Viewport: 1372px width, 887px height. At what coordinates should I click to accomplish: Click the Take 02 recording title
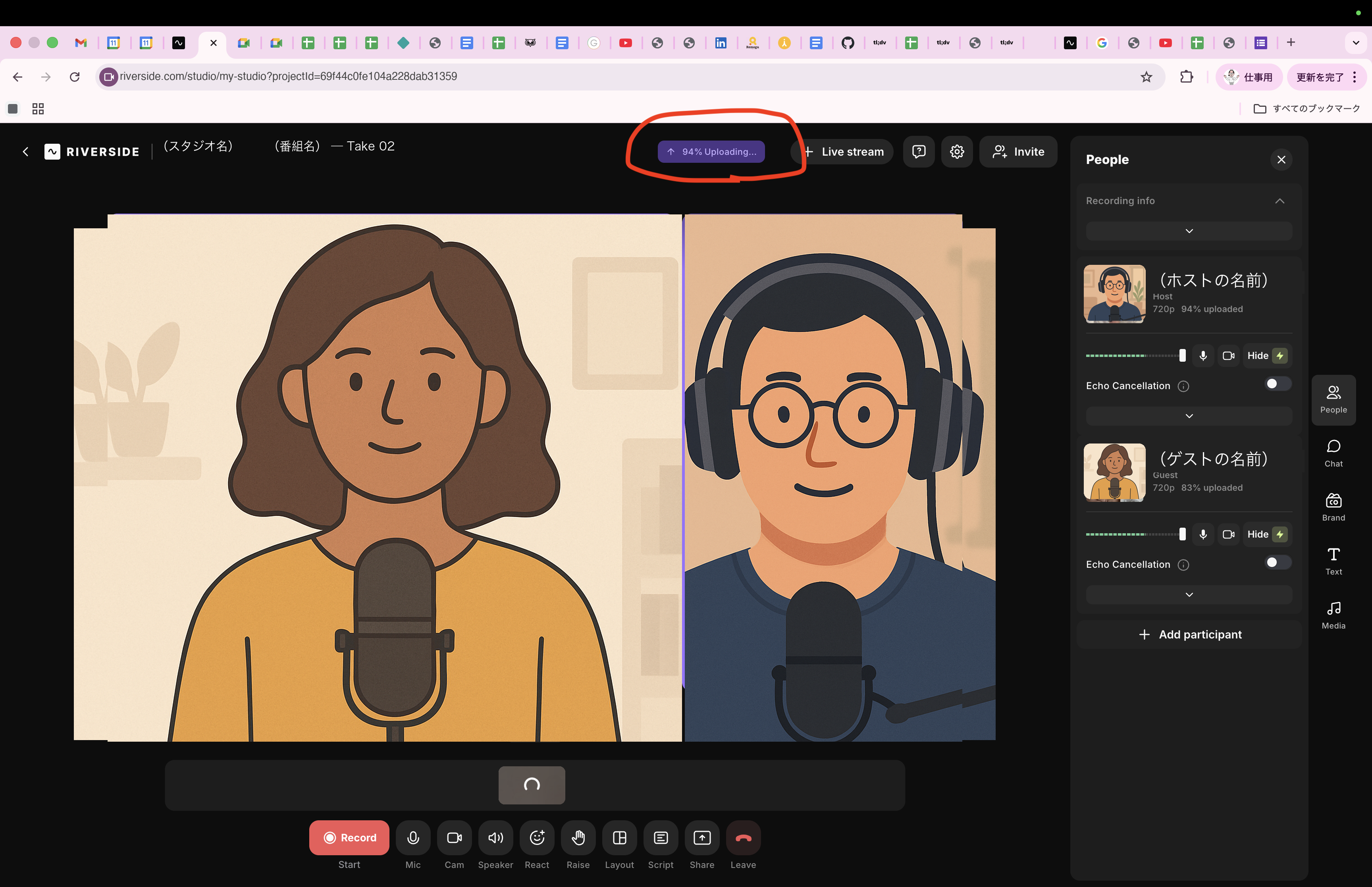tap(370, 146)
